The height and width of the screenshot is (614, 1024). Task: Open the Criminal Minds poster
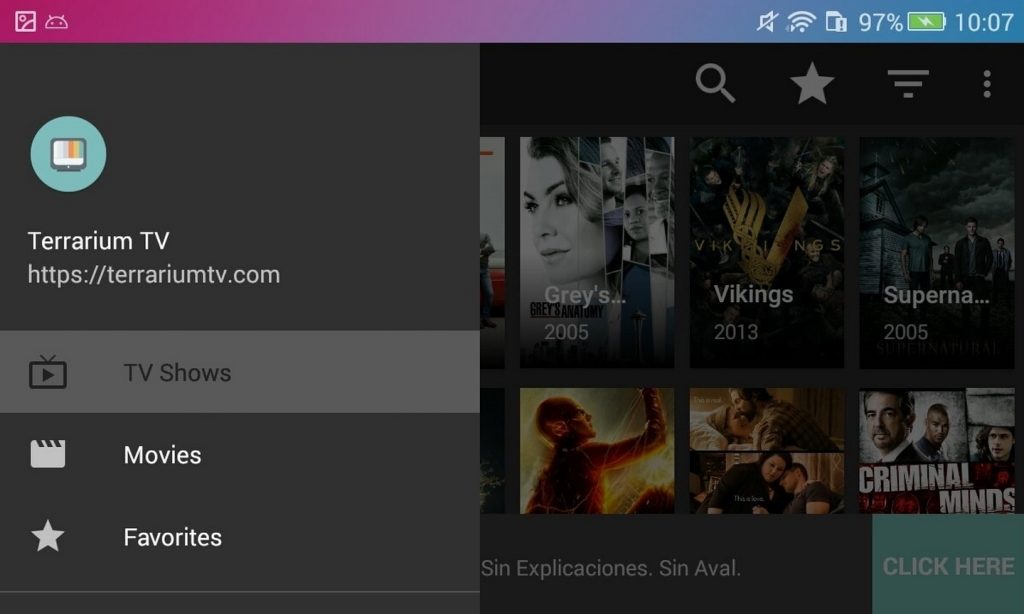[x=936, y=451]
